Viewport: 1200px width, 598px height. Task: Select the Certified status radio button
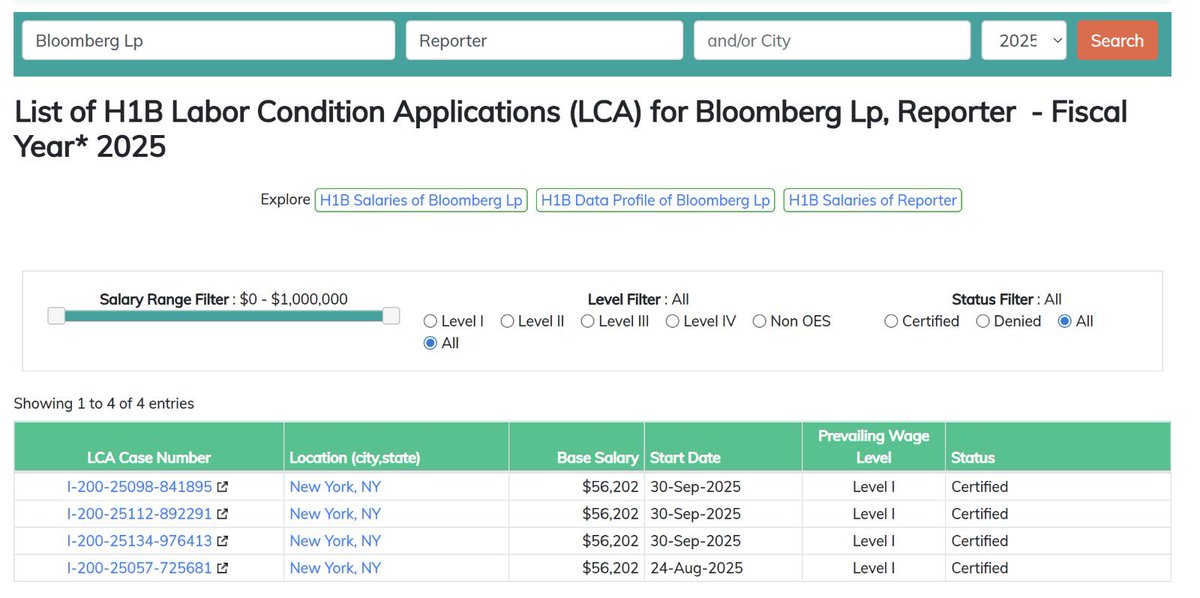pos(891,321)
